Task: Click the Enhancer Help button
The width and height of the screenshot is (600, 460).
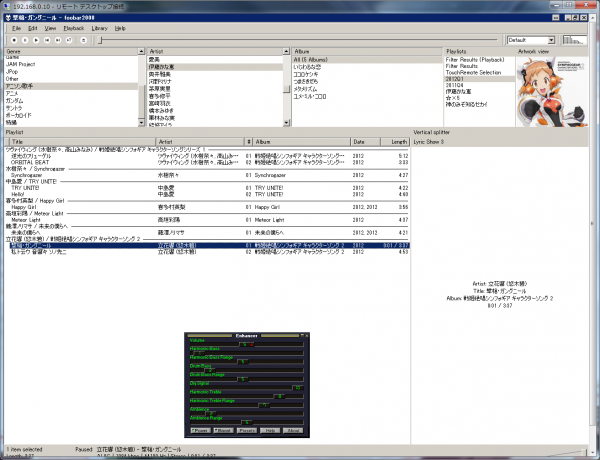Action: point(268,429)
